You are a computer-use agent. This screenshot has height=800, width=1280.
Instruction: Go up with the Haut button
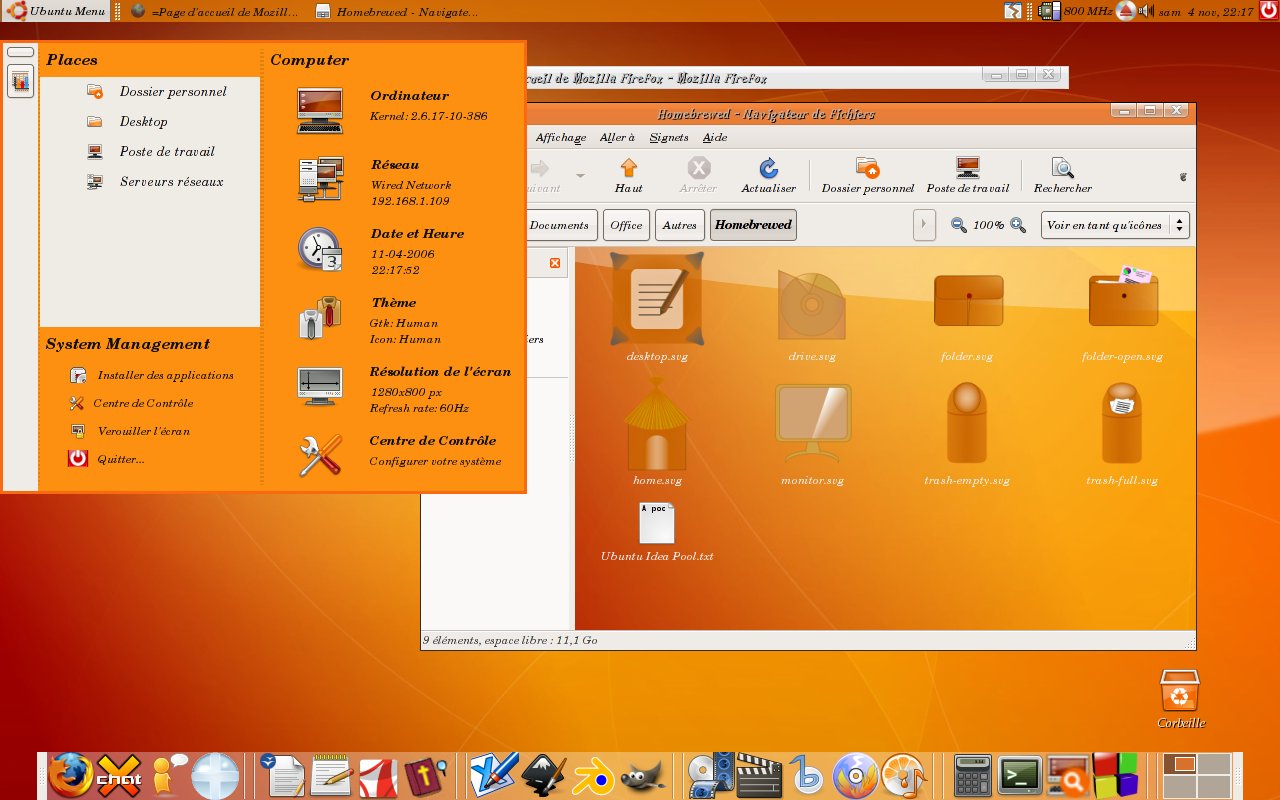coord(628,175)
